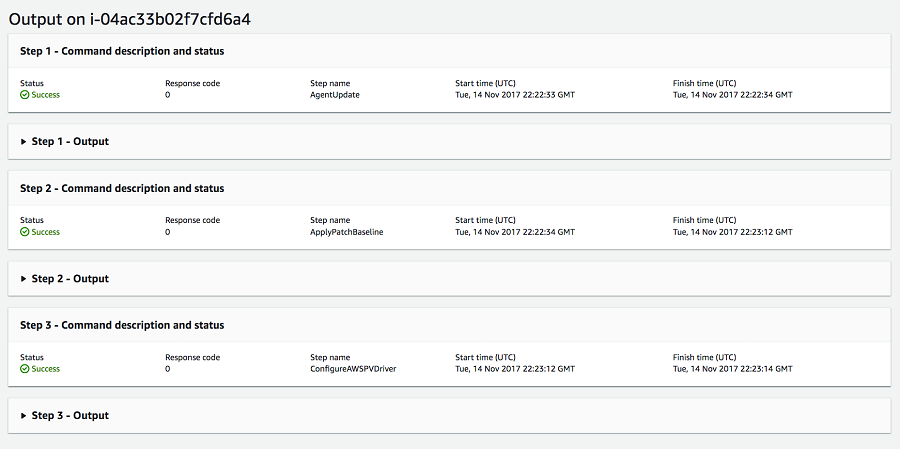Select the ConfigureAWSPVDriver step name

(x=355, y=369)
